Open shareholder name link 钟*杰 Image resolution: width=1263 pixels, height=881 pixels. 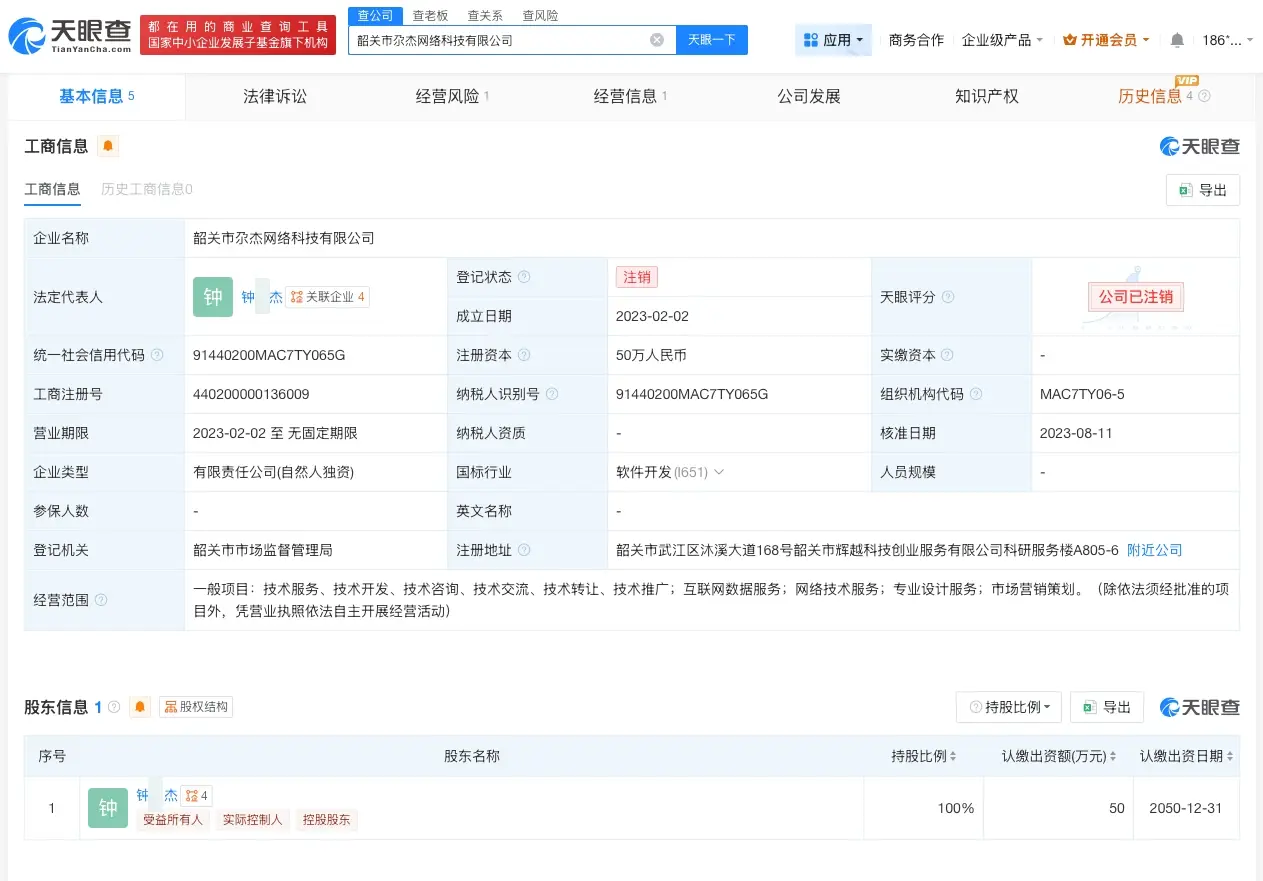pos(157,796)
